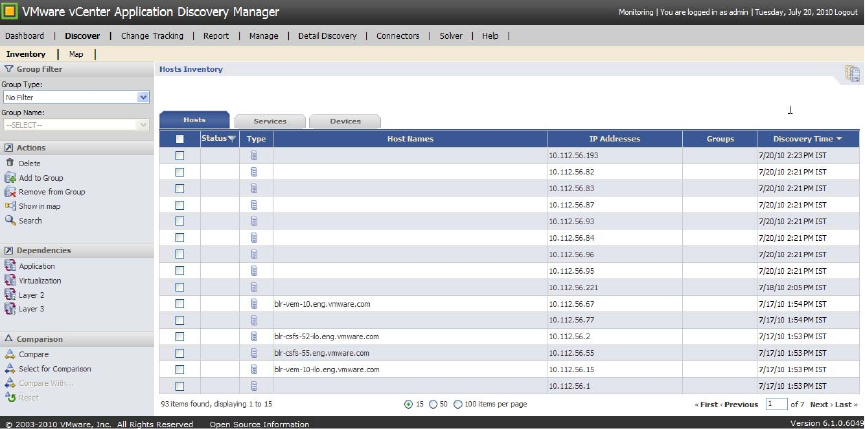Click the VMware logo icon
The height and width of the screenshot is (429, 865).
coord(10,11)
